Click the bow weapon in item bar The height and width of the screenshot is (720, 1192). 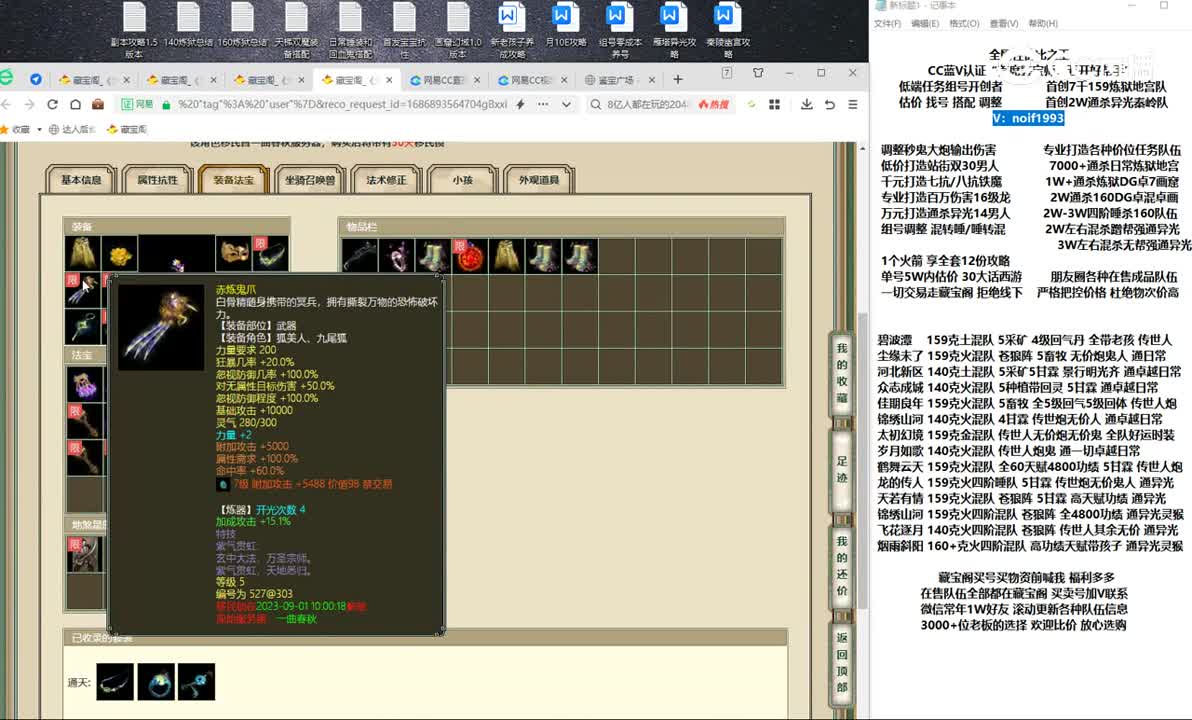(x=360, y=255)
